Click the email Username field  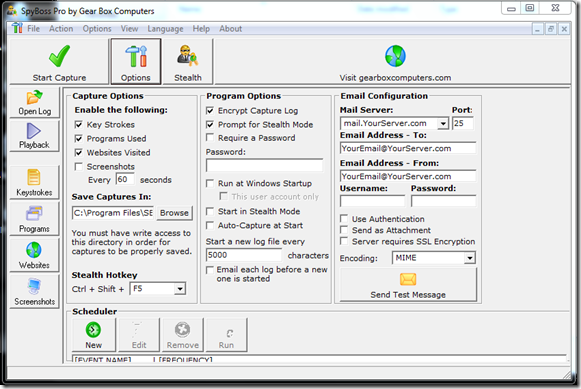372,201
